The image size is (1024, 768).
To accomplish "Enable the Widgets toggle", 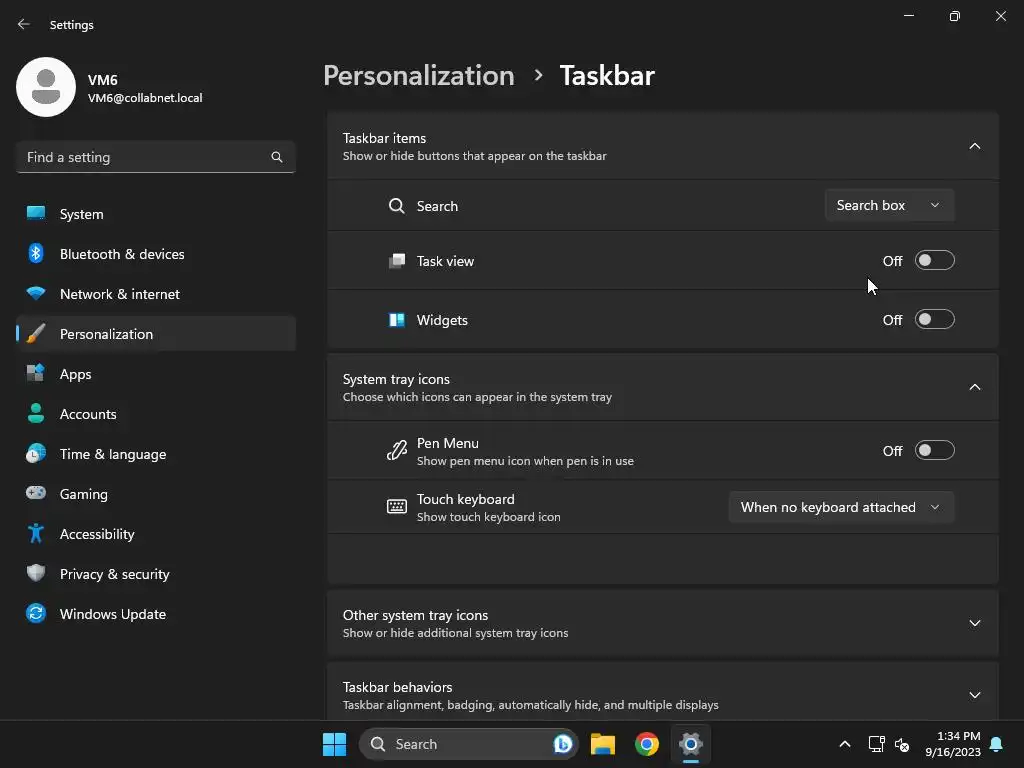I will coord(935,319).
